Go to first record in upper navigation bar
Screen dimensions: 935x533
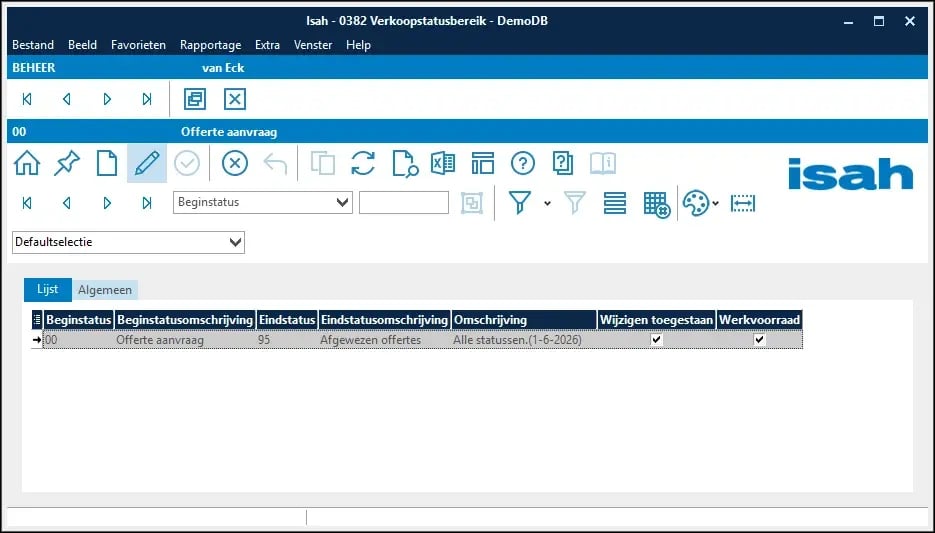(27, 99)
